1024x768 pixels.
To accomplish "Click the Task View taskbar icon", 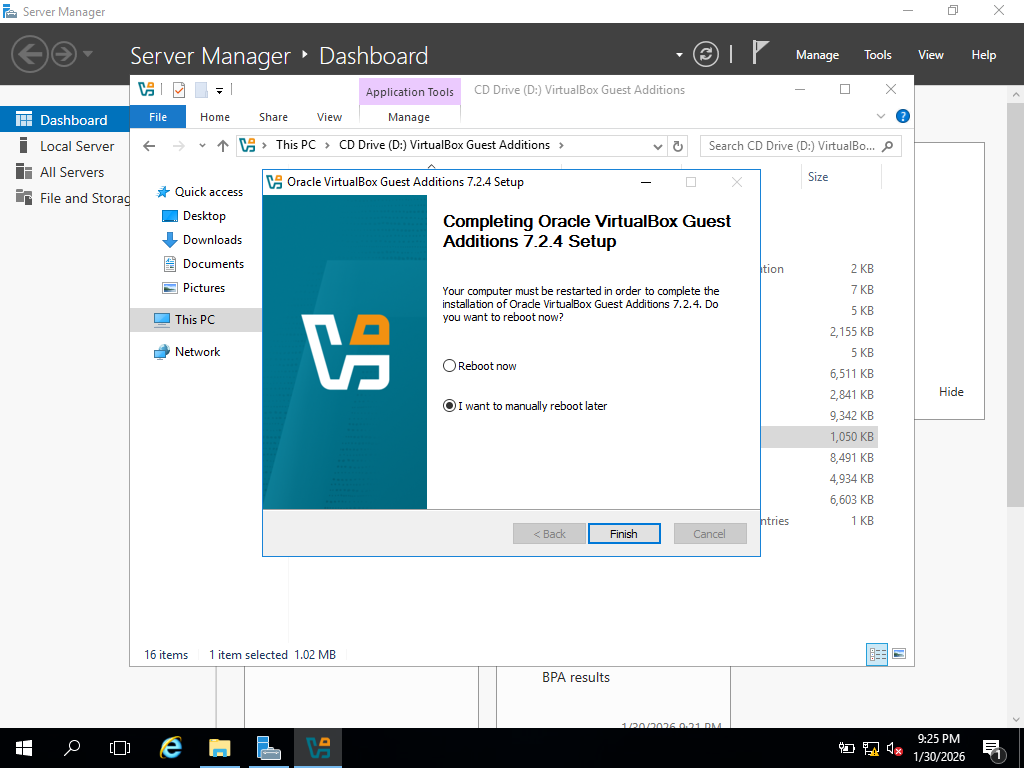I will point(120,747).
